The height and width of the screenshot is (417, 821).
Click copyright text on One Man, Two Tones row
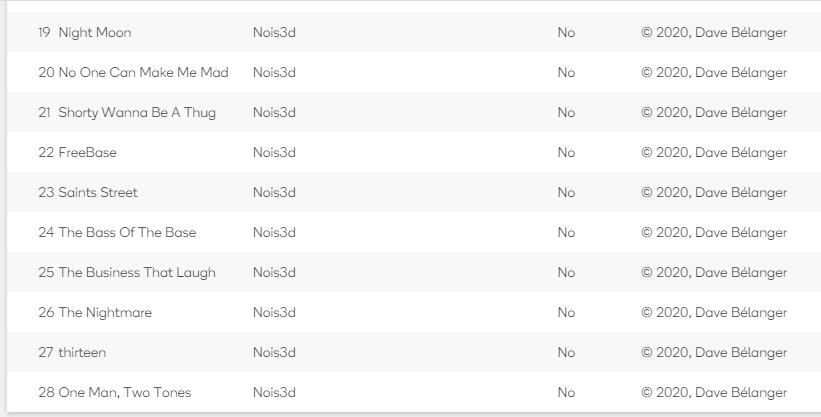pos(714,392)
